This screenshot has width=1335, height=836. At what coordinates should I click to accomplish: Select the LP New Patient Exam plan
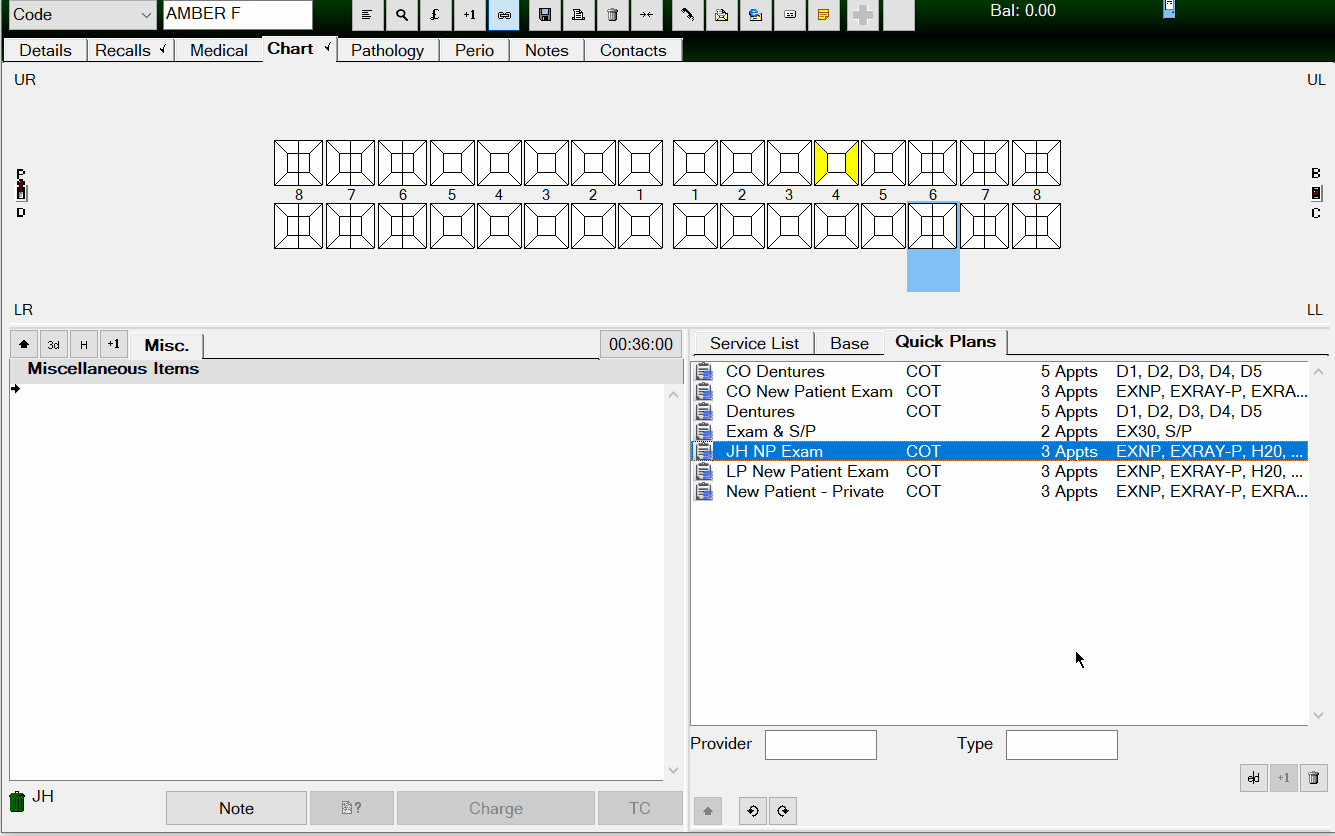[806, 471]
